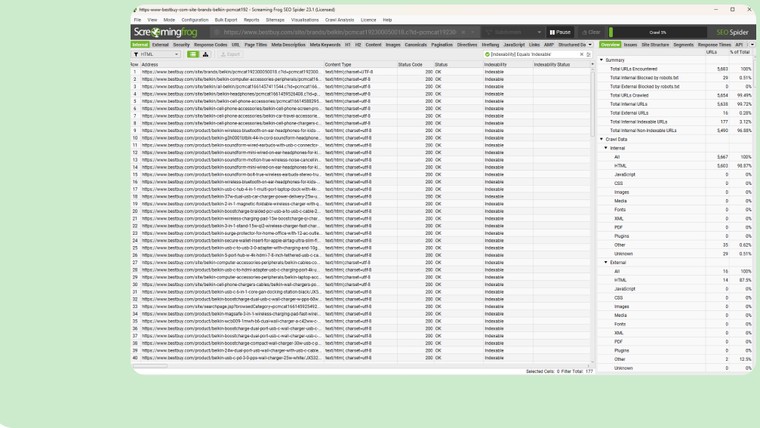Viewport: 760px width, 428px height.
Task: Switch to list view icon
Action: [x=193, y=54]
